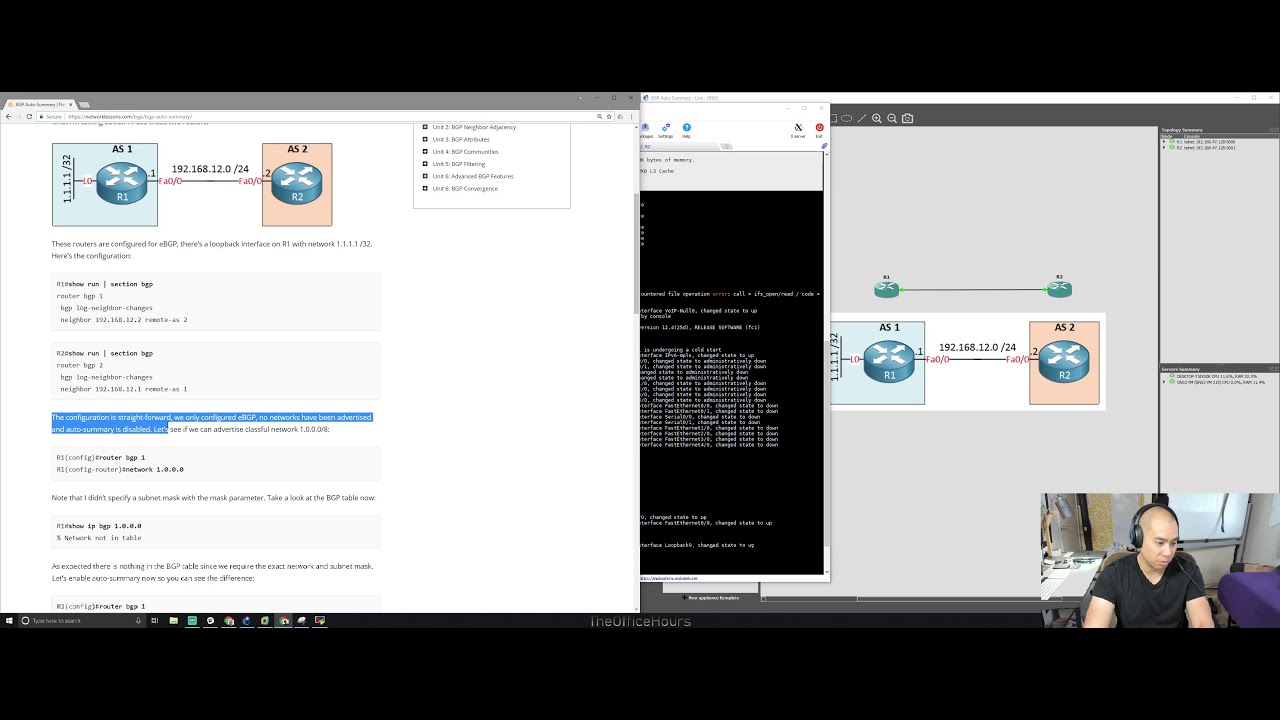Image resolution: width=1280 pixels, height=720 pixels.
Task: Expand Unit 4: BGP Communities
Action: (x=425, y=151)
